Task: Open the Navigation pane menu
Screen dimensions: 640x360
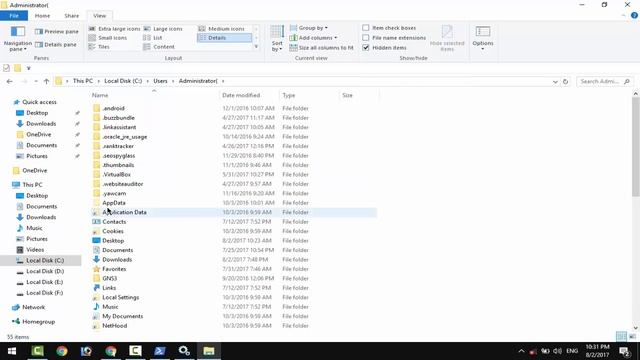Action: click(17, 39)
